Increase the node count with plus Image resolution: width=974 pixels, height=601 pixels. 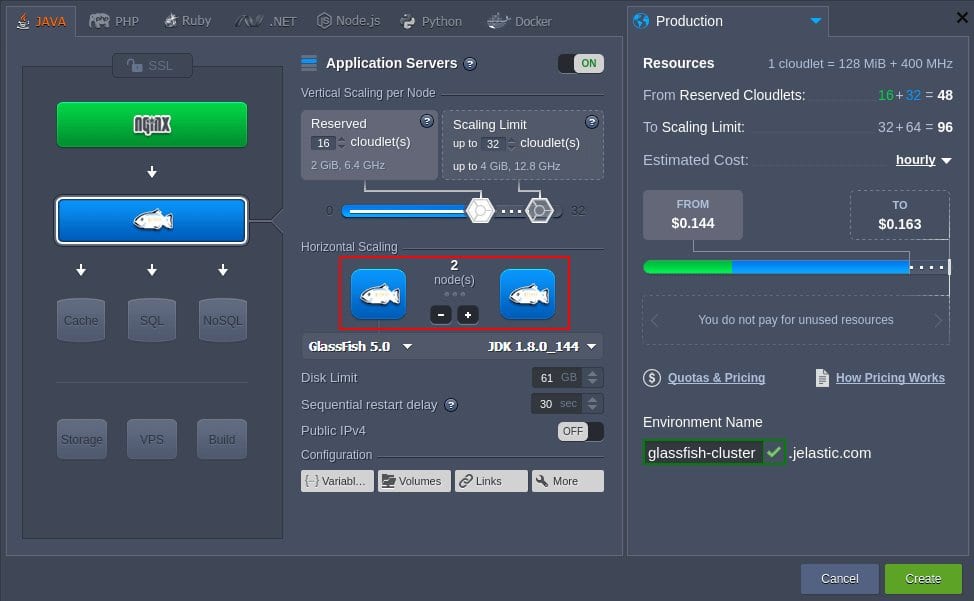click(x=468, y=315)
